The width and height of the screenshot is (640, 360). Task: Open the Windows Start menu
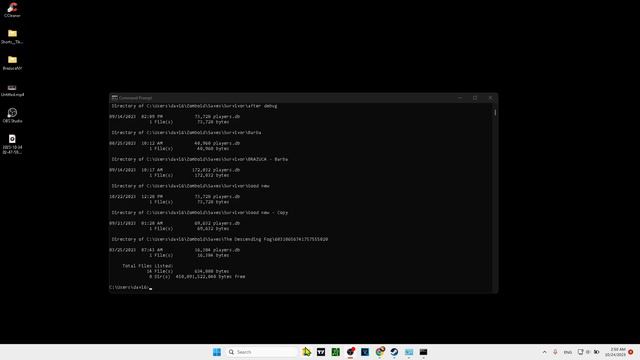[x=217, y=352]
